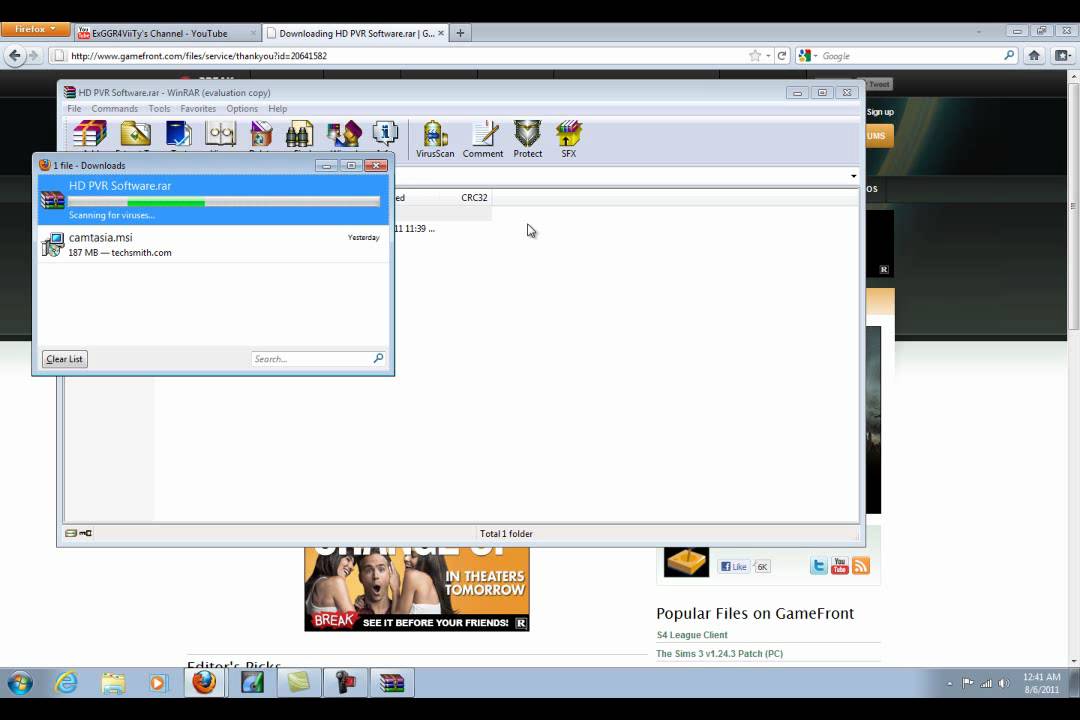Screen dimensions: 1080x720
Task: Click the webpage vertical scrollbar
Action: [x=1073, y=207]
